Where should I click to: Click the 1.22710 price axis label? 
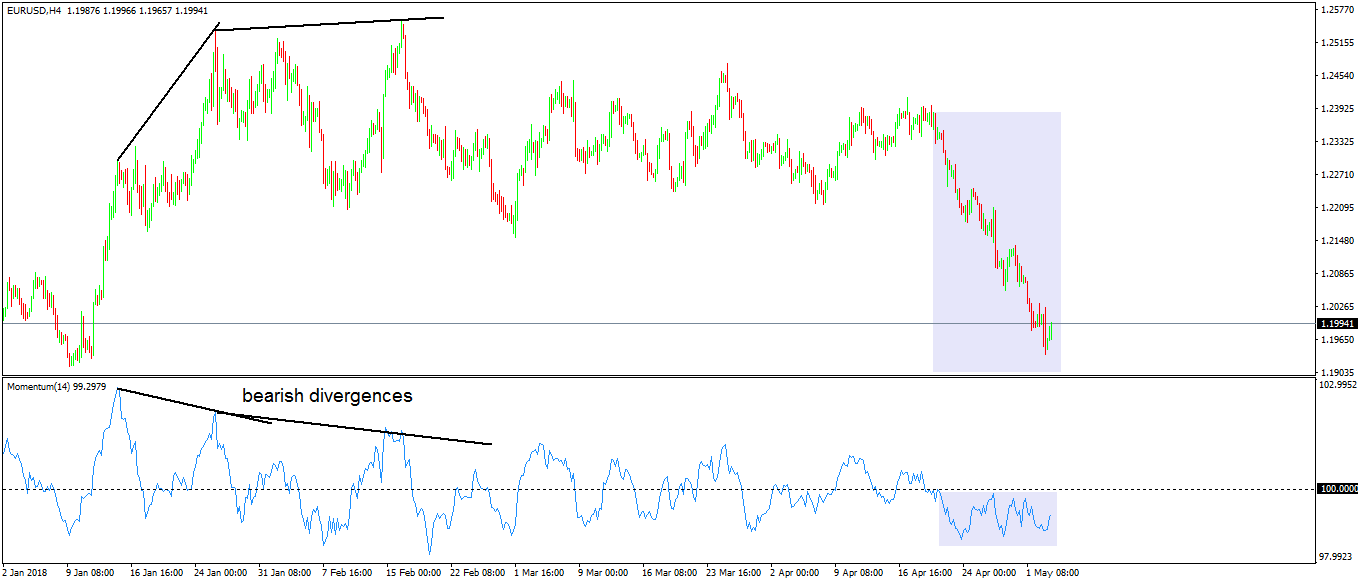(1337, 175)
